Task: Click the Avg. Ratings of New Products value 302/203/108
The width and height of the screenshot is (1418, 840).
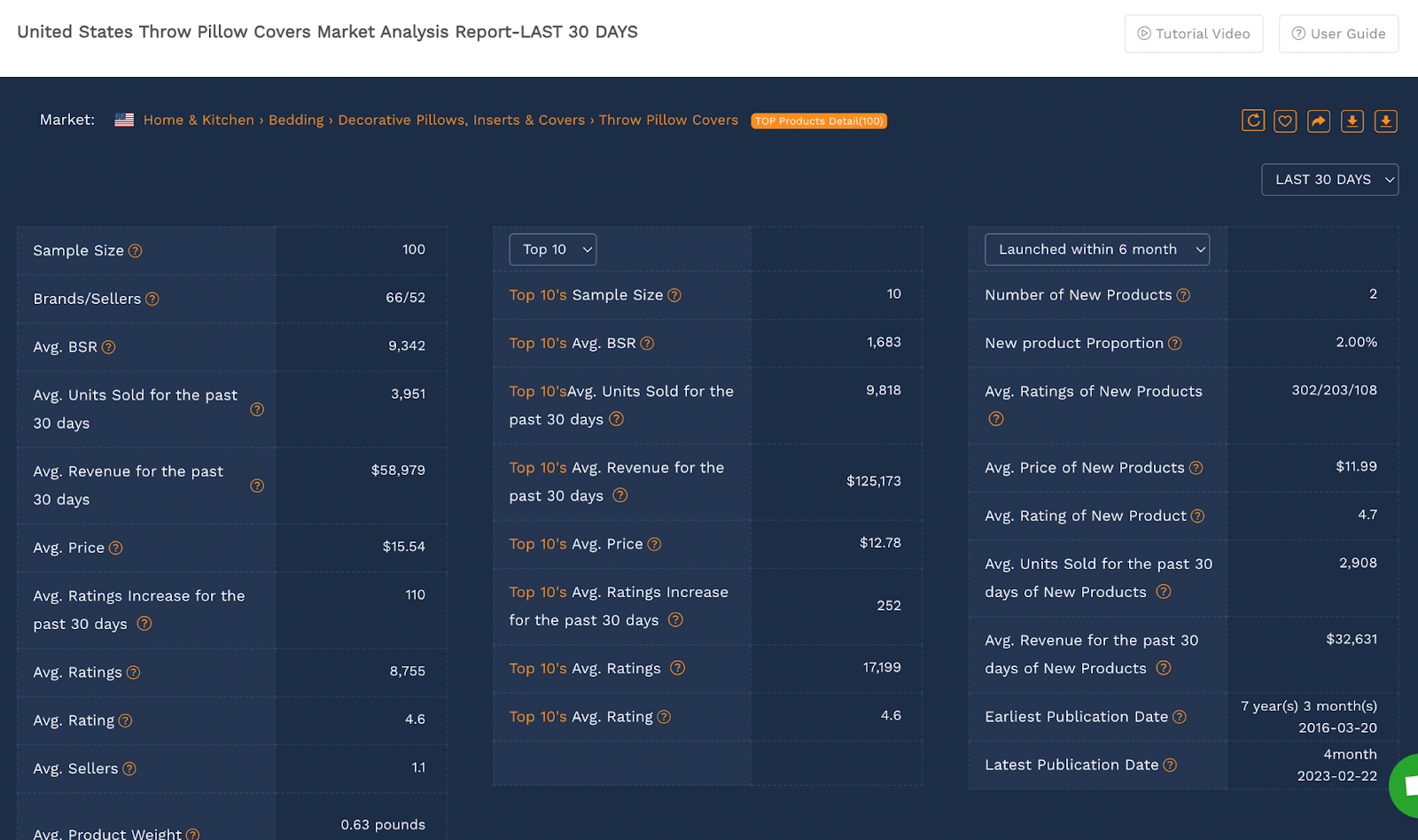Action: [1334, 390]
